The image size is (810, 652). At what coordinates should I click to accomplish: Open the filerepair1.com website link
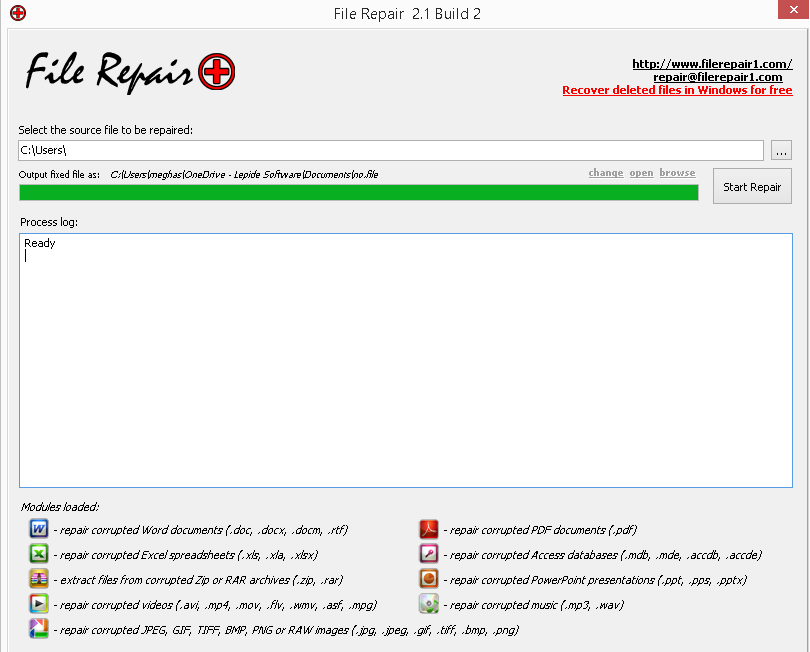pos(712,64)
